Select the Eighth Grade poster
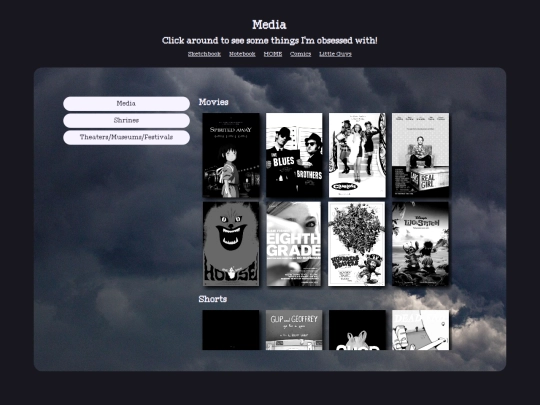 click(294, 244)
